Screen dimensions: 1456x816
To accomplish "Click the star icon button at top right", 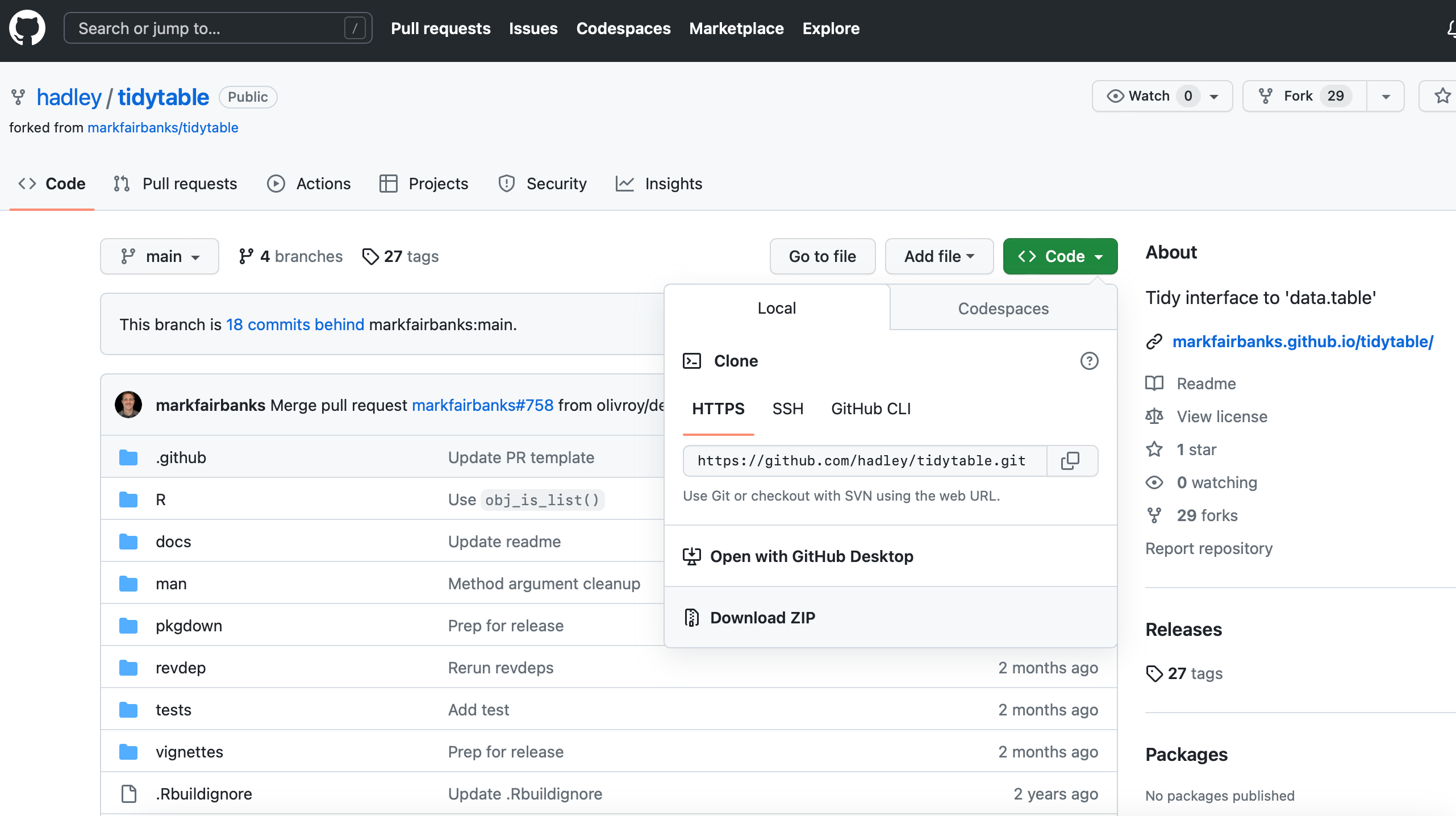I will point(1442,96).
